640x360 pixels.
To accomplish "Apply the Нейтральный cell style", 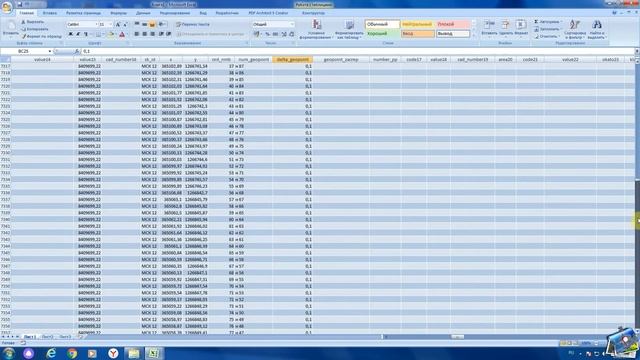I will point(417,24).
